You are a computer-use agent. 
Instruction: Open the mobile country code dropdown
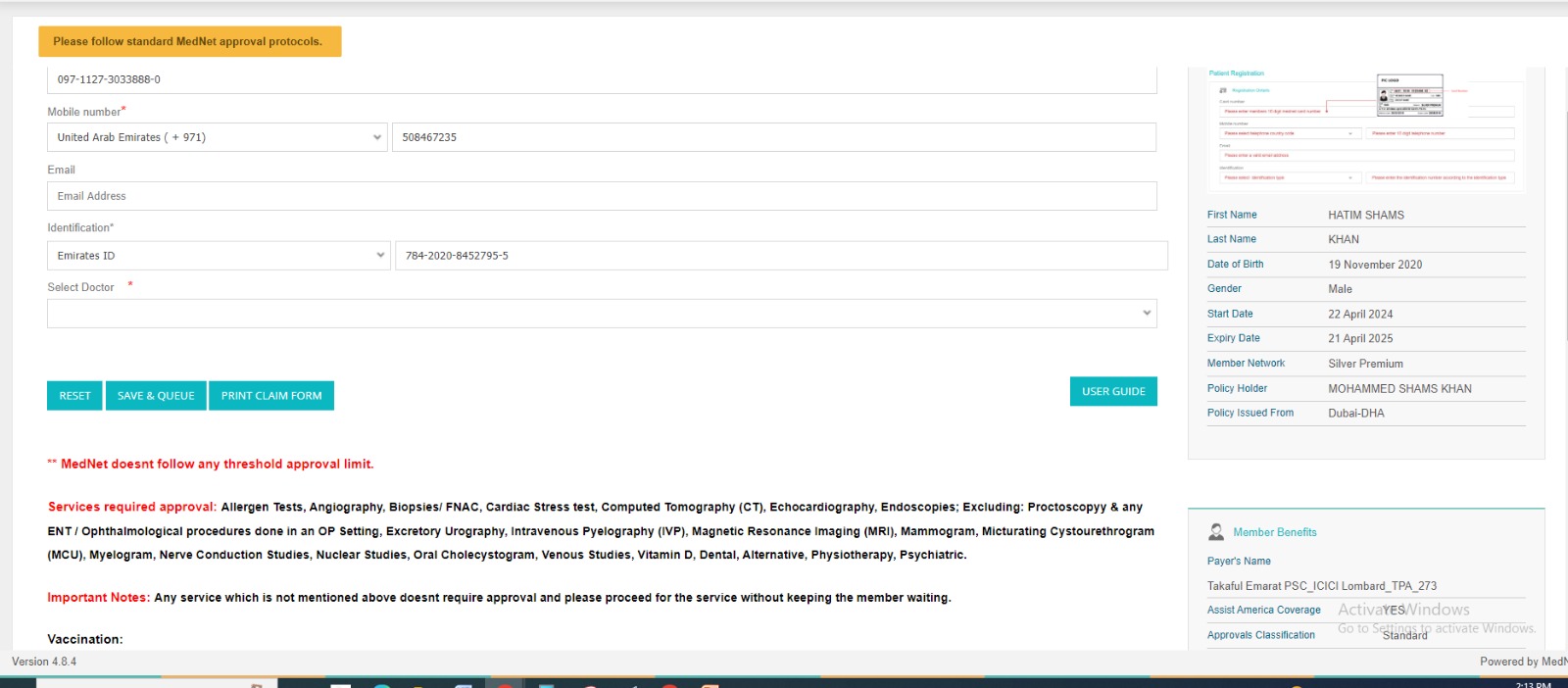(218, 137)
